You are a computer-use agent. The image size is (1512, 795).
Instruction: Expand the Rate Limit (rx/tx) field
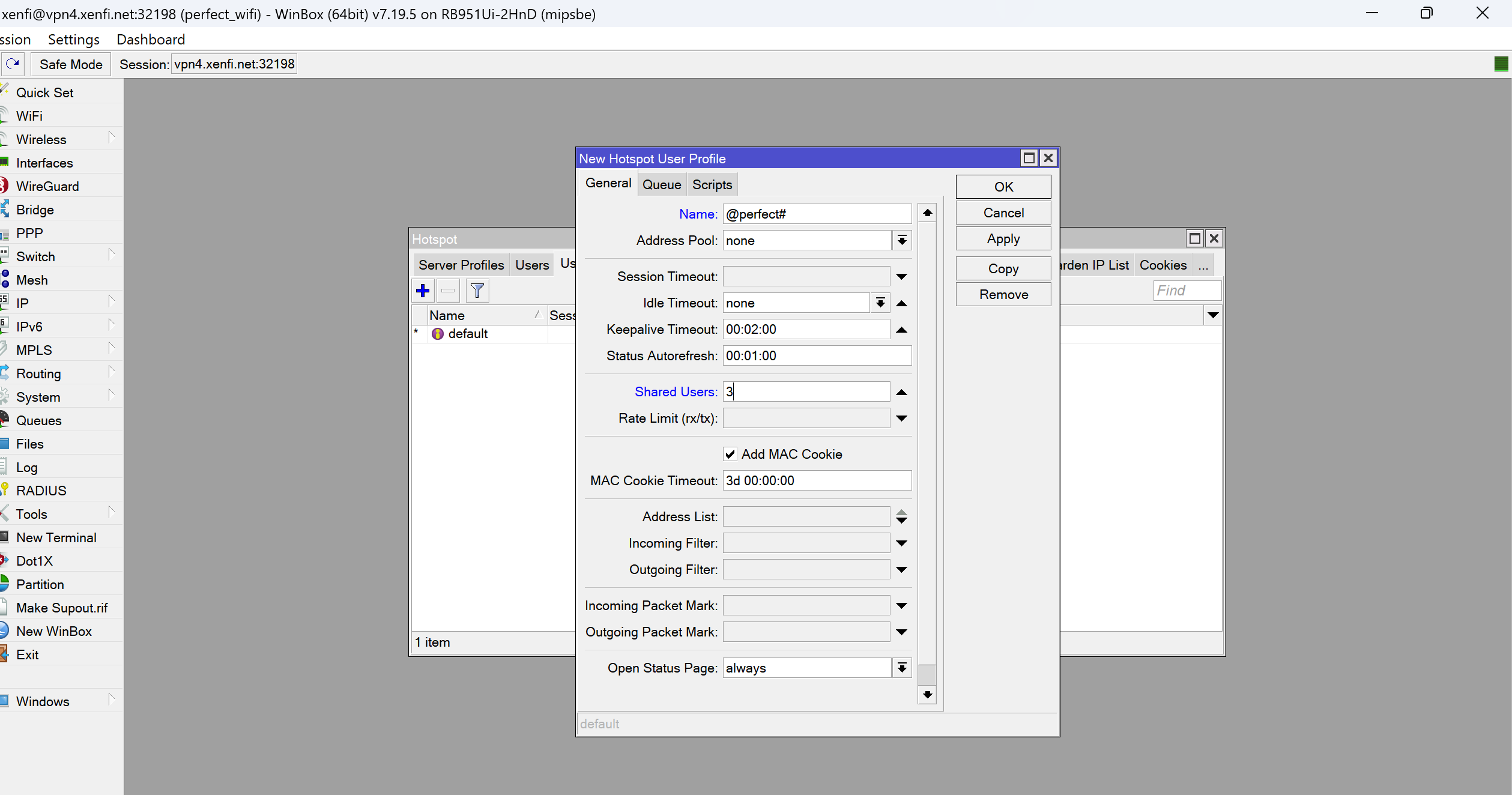click(901, 419)
